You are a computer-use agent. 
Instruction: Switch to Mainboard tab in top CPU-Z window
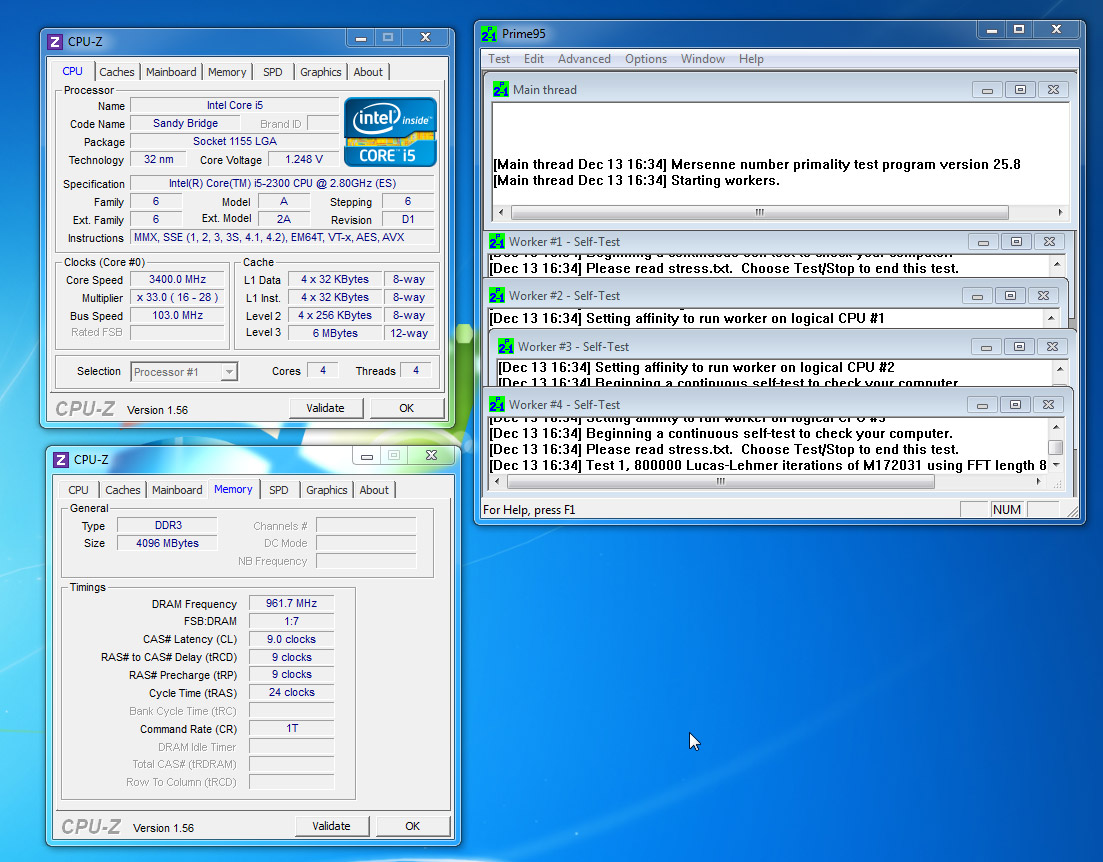click(x=171, y=72)
